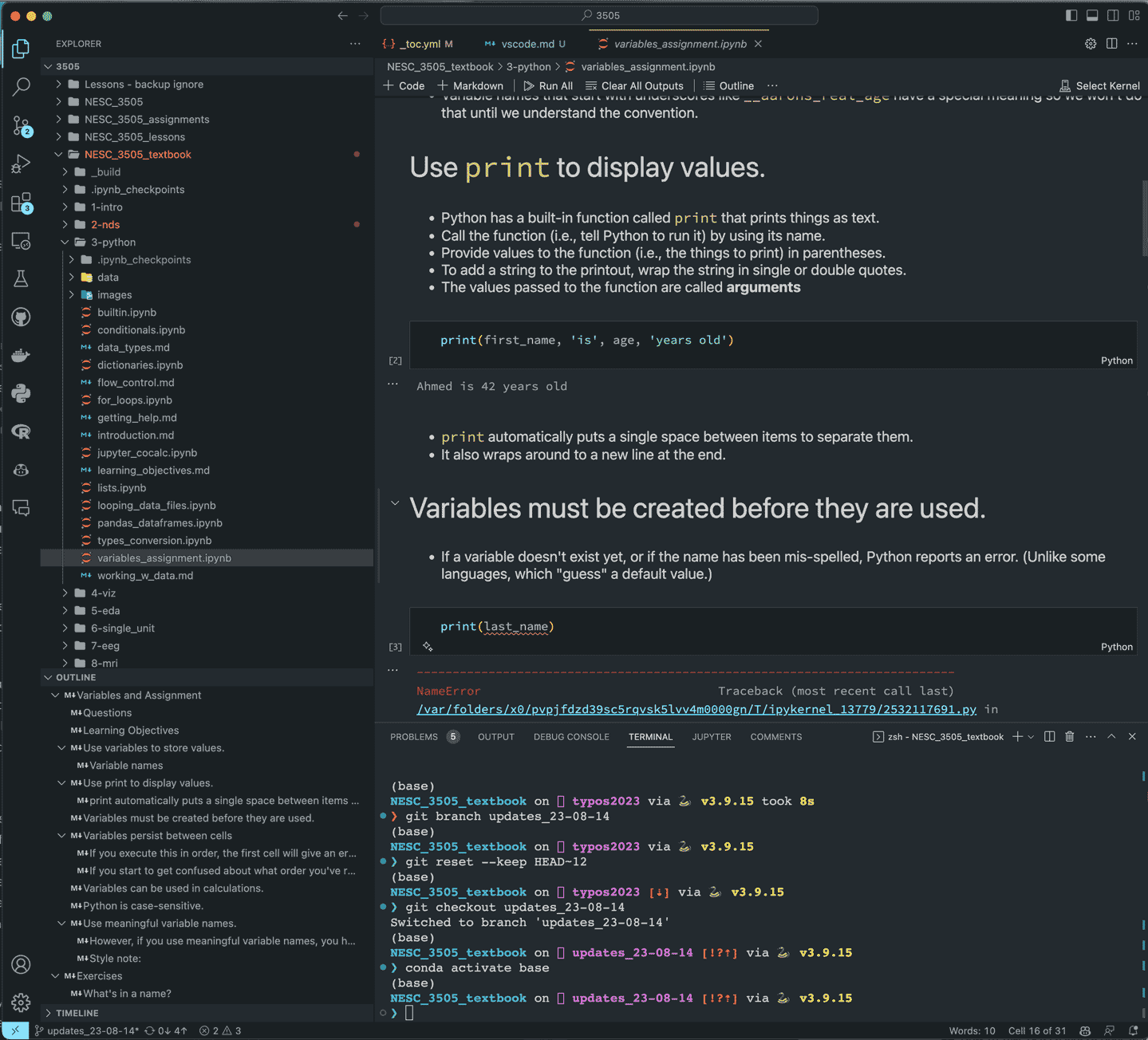
Task: Expand the TIMELINE section
Action: coord(77,1013)
